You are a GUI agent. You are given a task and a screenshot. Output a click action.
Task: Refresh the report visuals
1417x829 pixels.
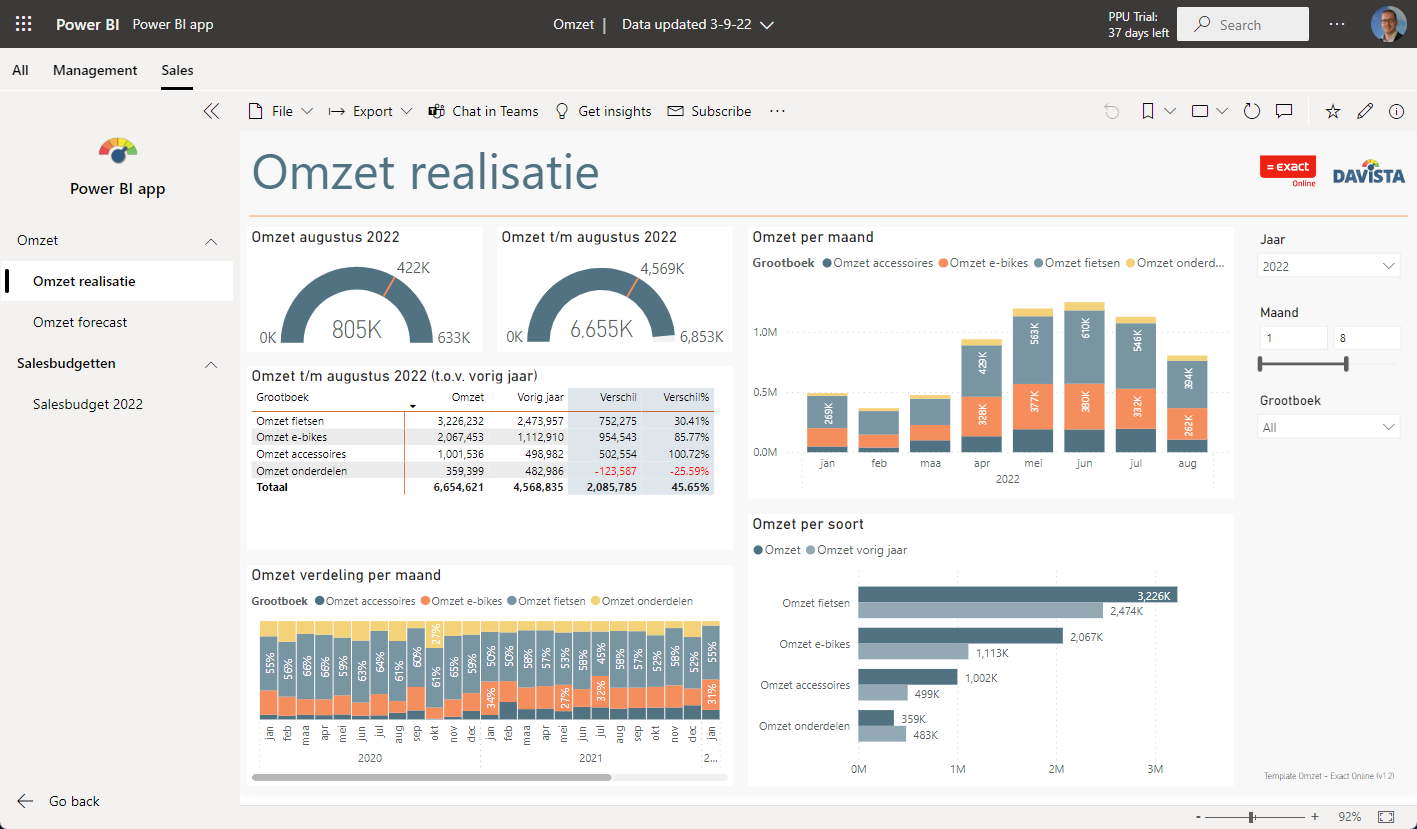pyautogui.click(x=1251, y=111)
